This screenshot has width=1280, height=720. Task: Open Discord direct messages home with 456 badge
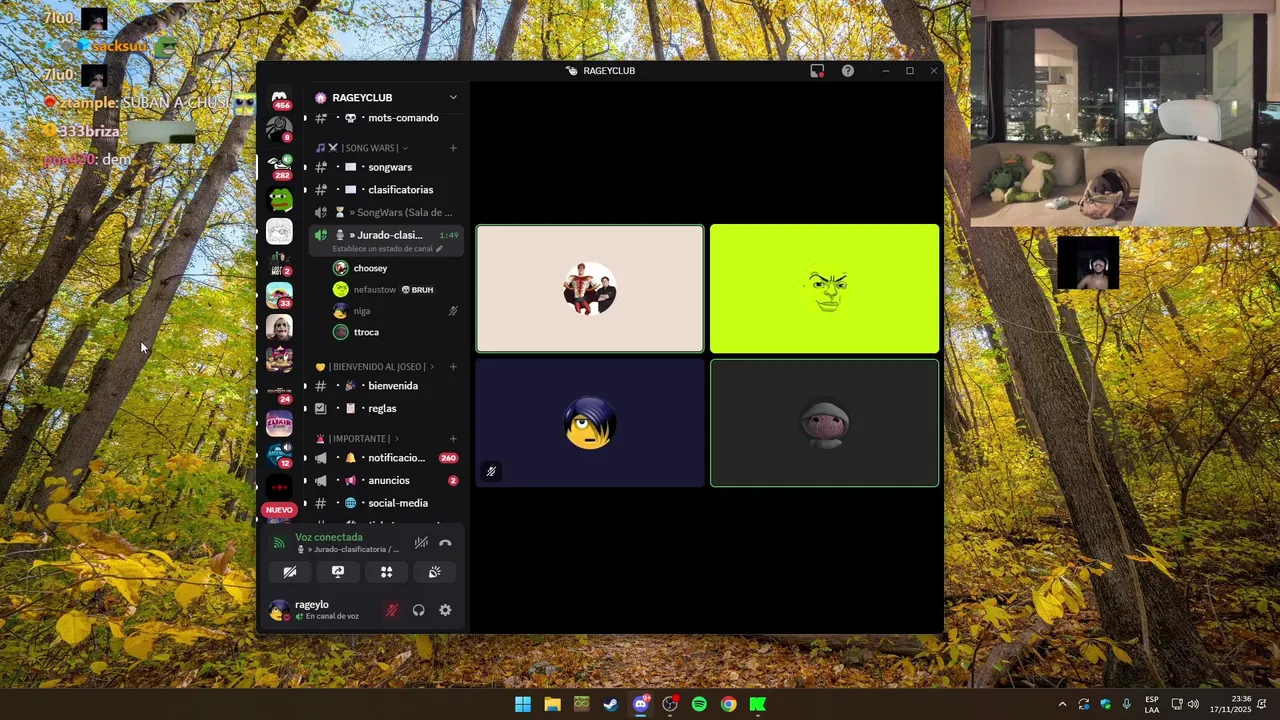click(279, 98)
